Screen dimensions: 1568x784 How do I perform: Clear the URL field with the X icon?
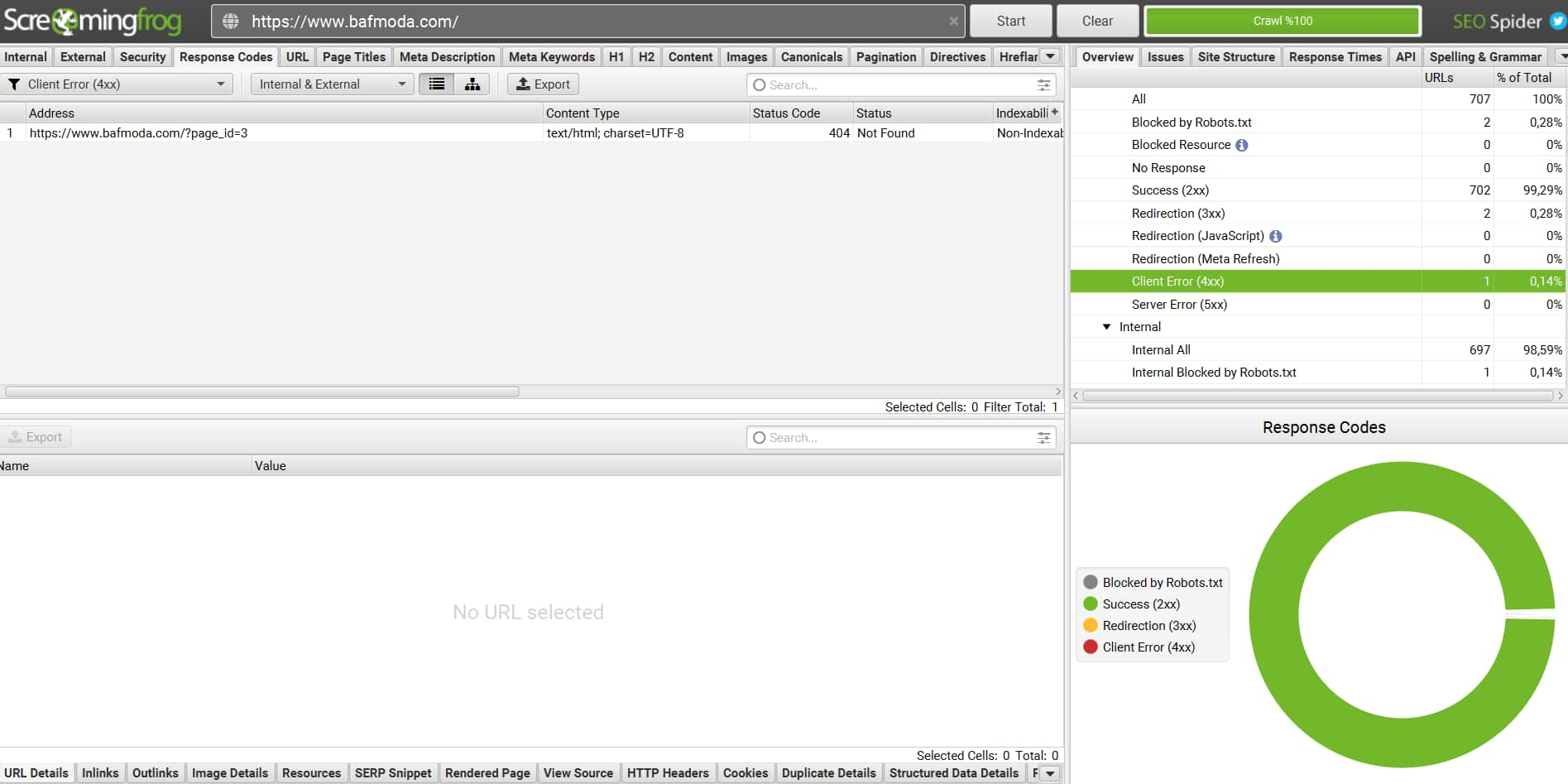coord(953,22)
